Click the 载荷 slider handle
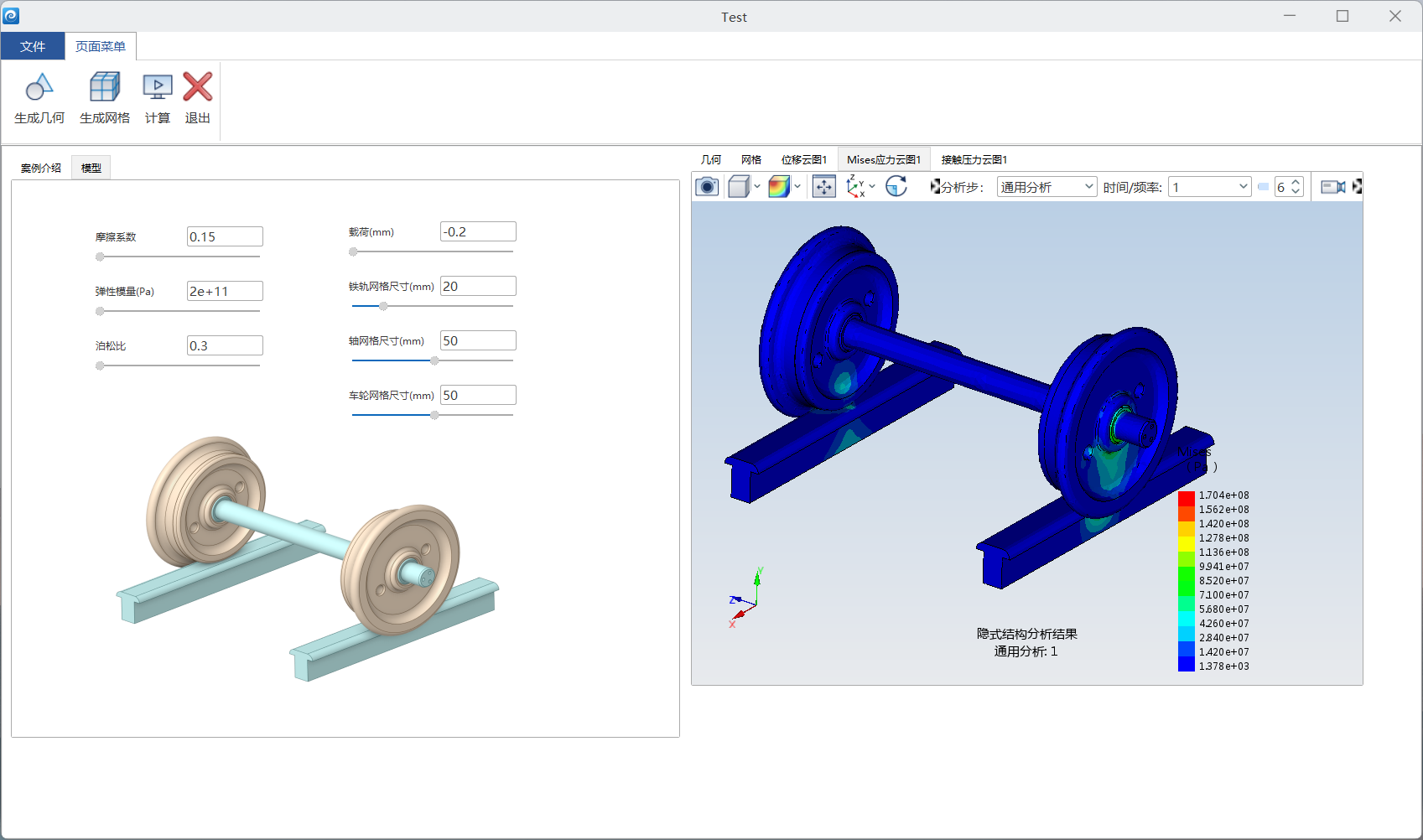Image resolution: width=1423 pixels, height=840 pixels. click(353, 251)
